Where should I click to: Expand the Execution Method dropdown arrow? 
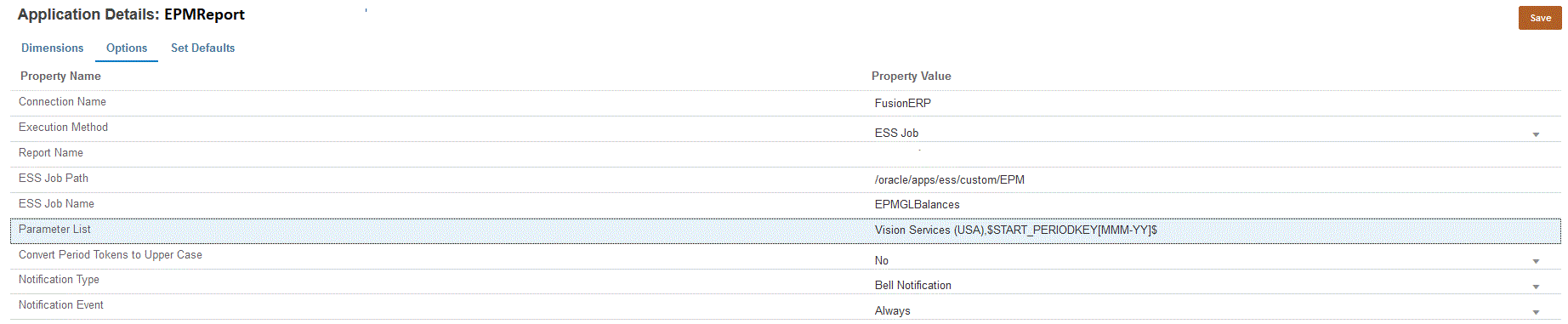click(x=1536, y=134)
